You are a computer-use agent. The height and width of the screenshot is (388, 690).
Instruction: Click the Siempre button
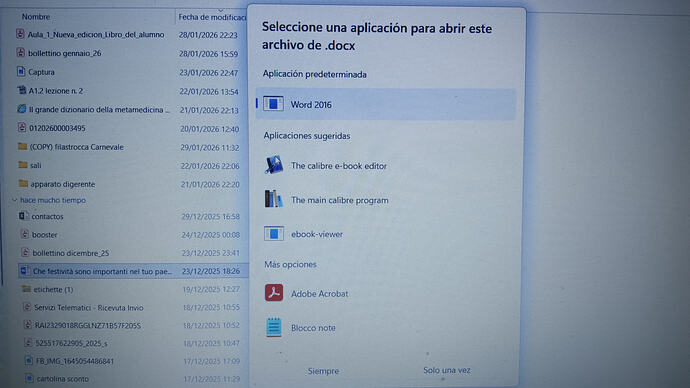(x=323, y=371)
